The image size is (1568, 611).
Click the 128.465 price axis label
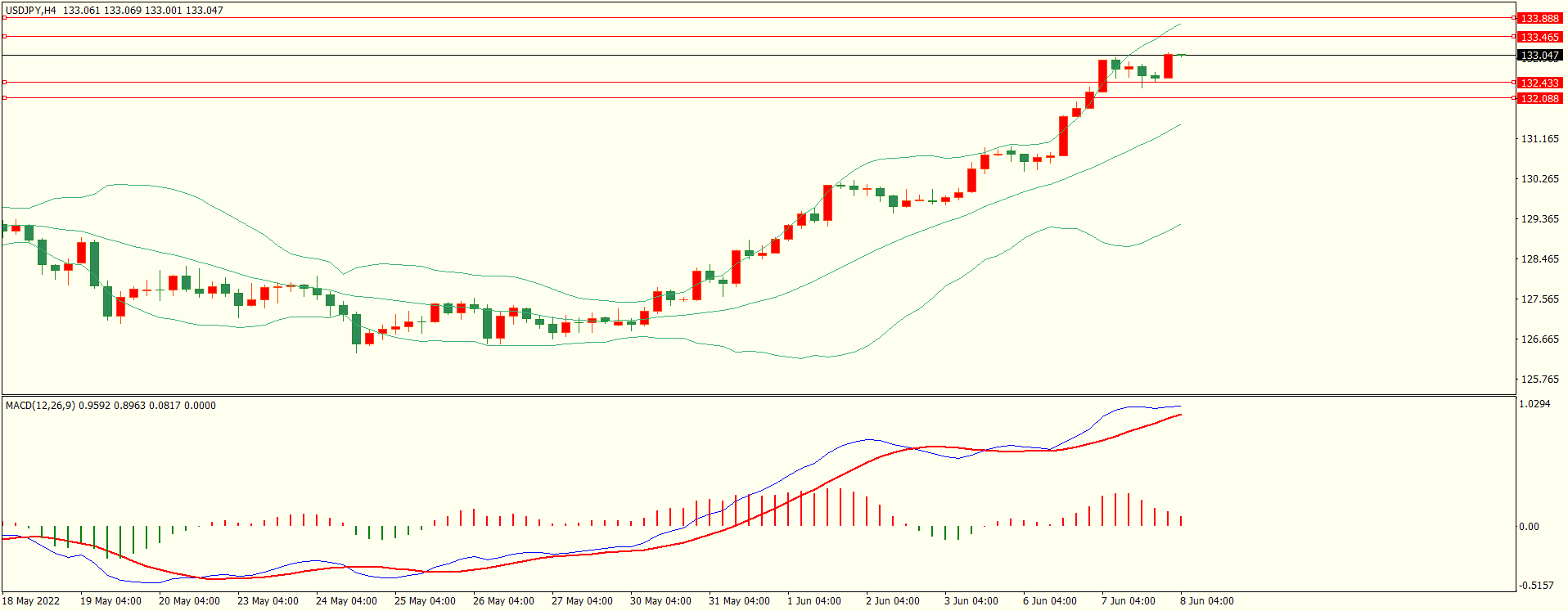[x=1539, y=259]
